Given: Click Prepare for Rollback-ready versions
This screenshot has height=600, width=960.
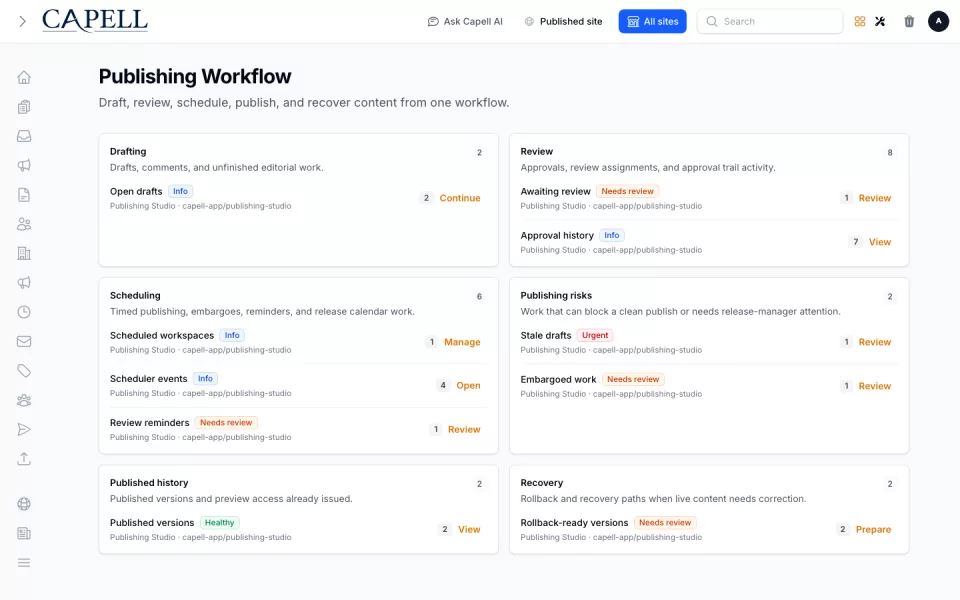Looking at the screenshot, I should coord(873,530).
